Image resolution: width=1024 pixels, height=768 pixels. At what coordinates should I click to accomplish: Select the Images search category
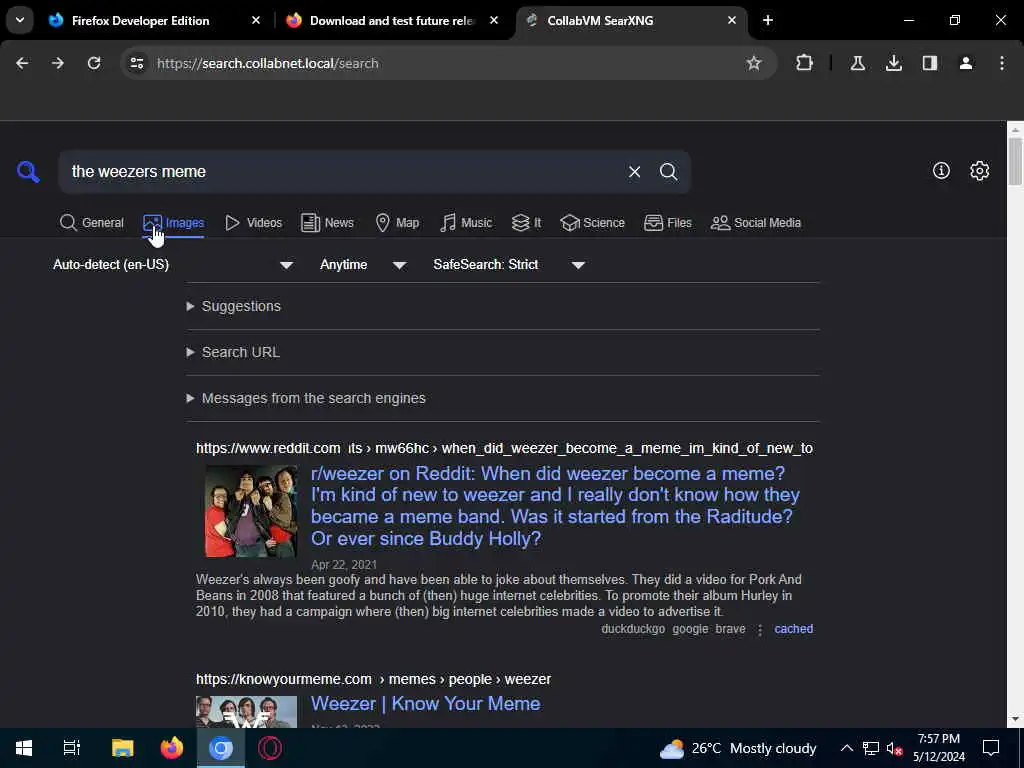[x=174, y=223]
